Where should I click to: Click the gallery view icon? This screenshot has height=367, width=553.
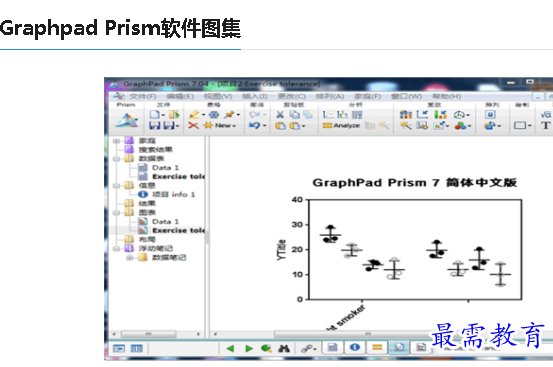pos(137,348)
